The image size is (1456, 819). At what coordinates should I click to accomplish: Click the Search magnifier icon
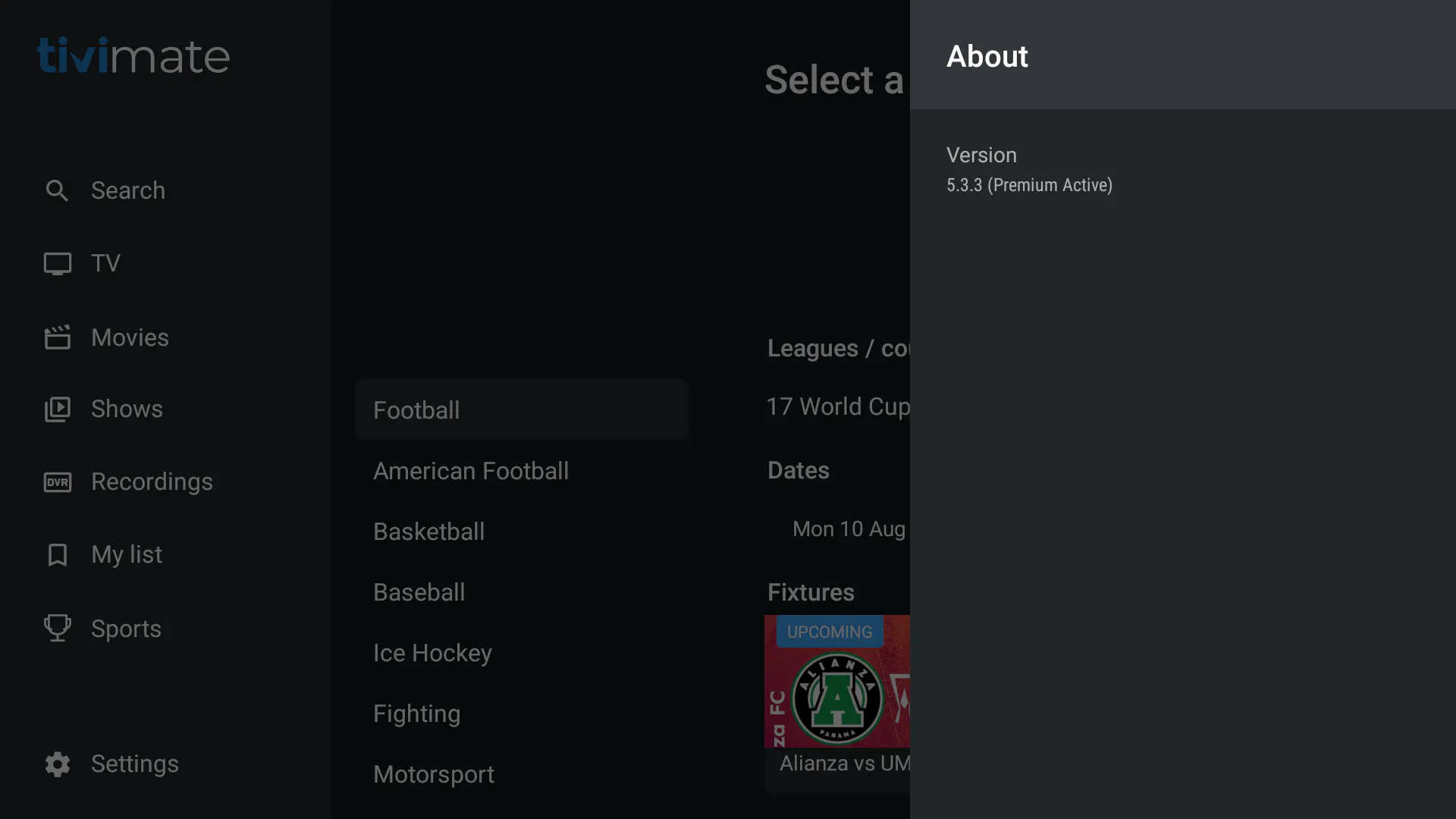57,190
